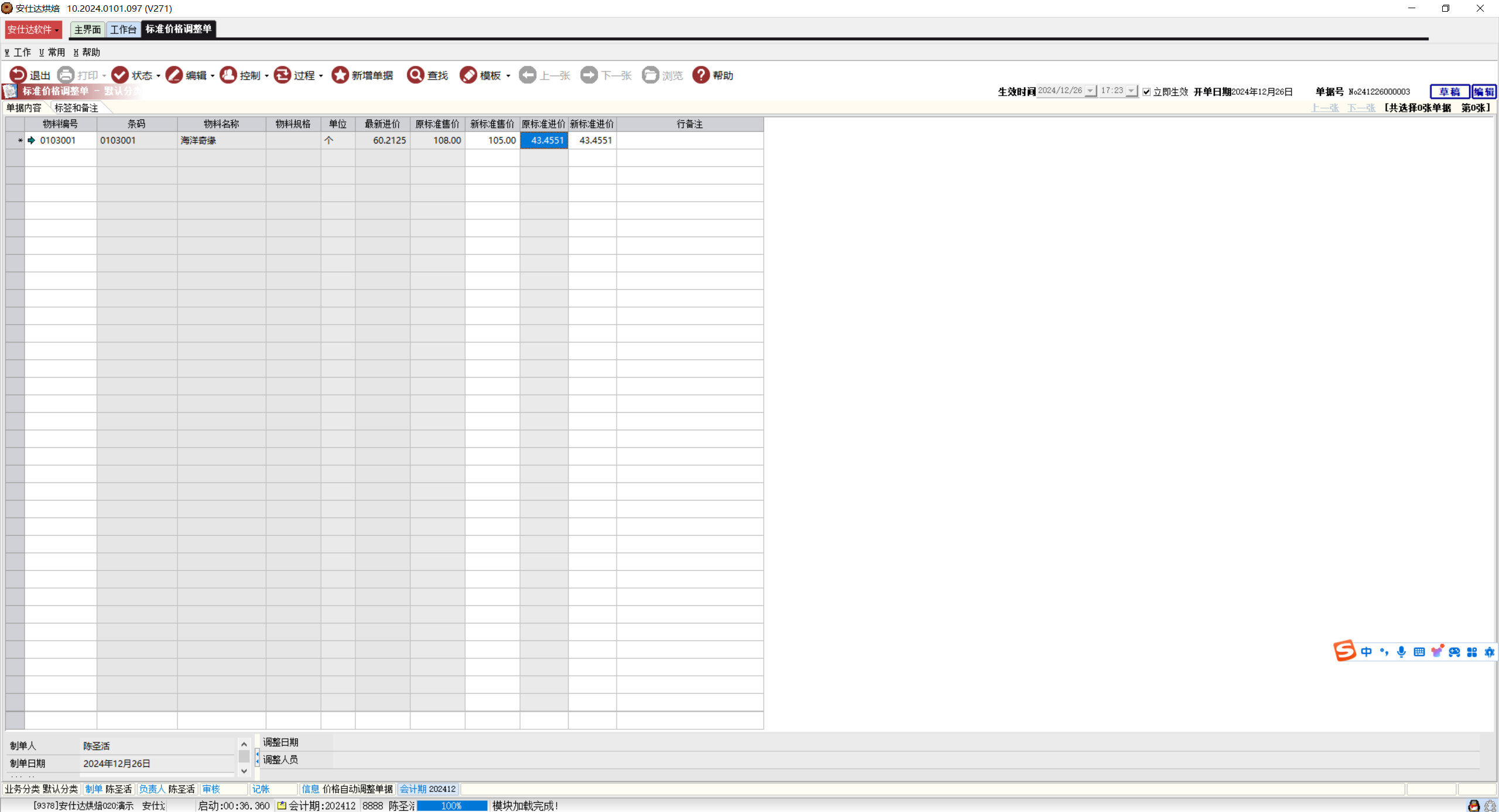Click the 退出 exit icon
This screenshot has width=1499, height=812.
click(18, 75)
